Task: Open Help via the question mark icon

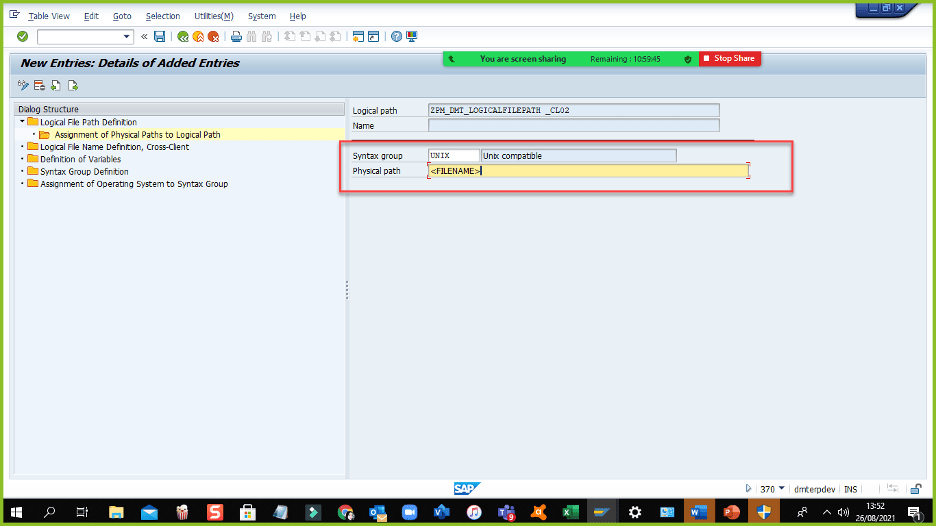Action: coord(396,37)
